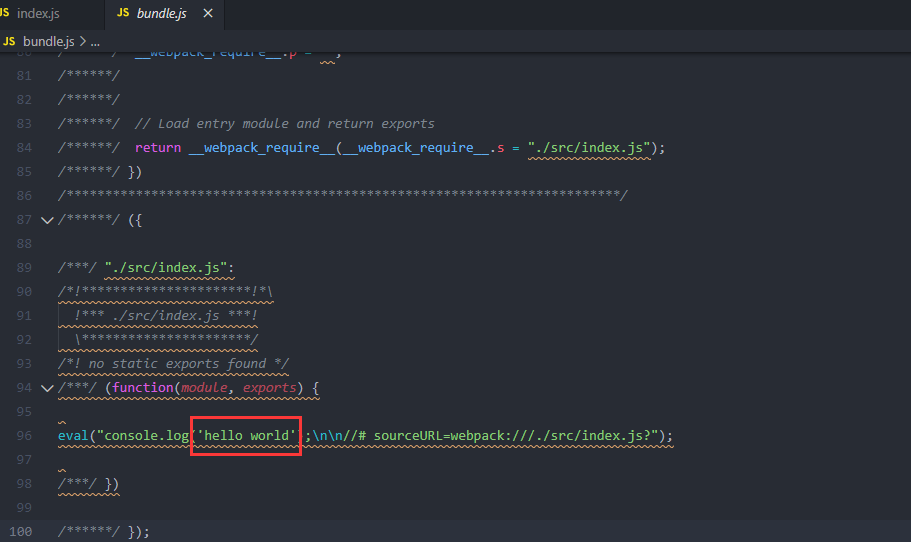
Task: Click the long asterisk comment on line 86
Action: [343, 195]
